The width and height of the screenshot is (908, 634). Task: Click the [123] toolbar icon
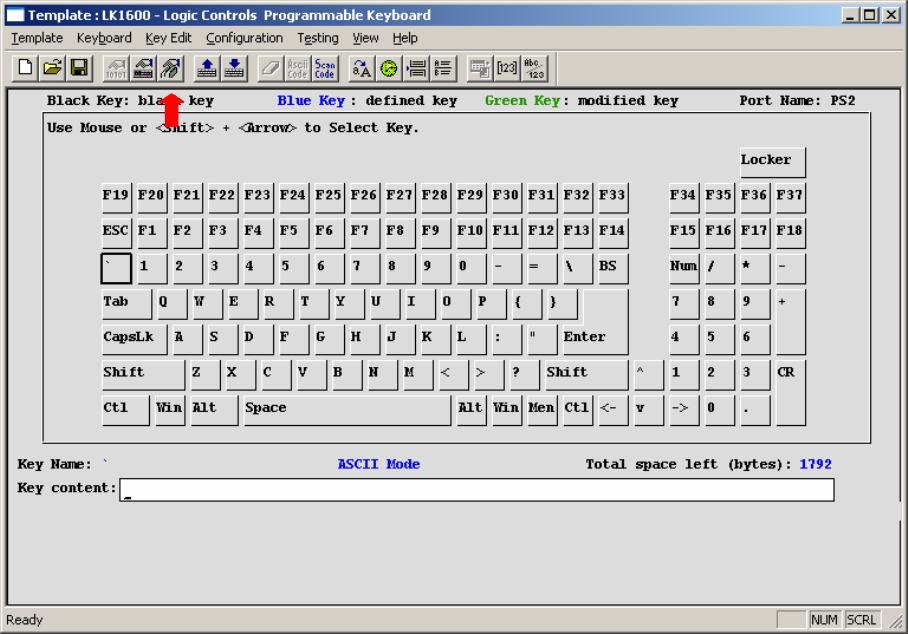tap(507, 68)
